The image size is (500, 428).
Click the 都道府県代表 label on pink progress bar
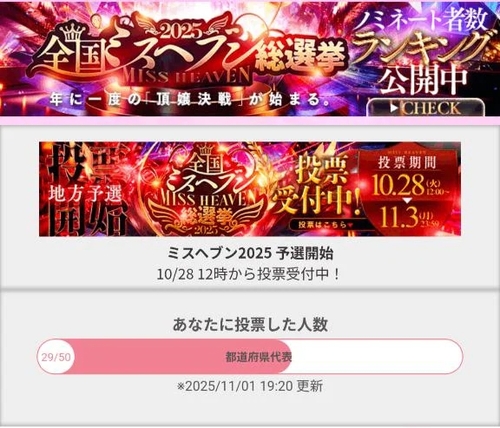click(x=259, y=357)
